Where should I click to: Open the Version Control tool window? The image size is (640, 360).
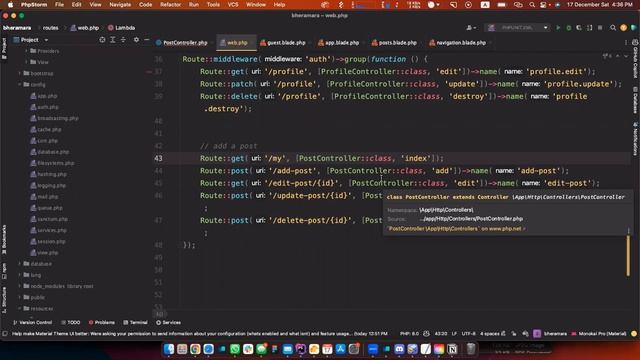click(x=32, y=322)
